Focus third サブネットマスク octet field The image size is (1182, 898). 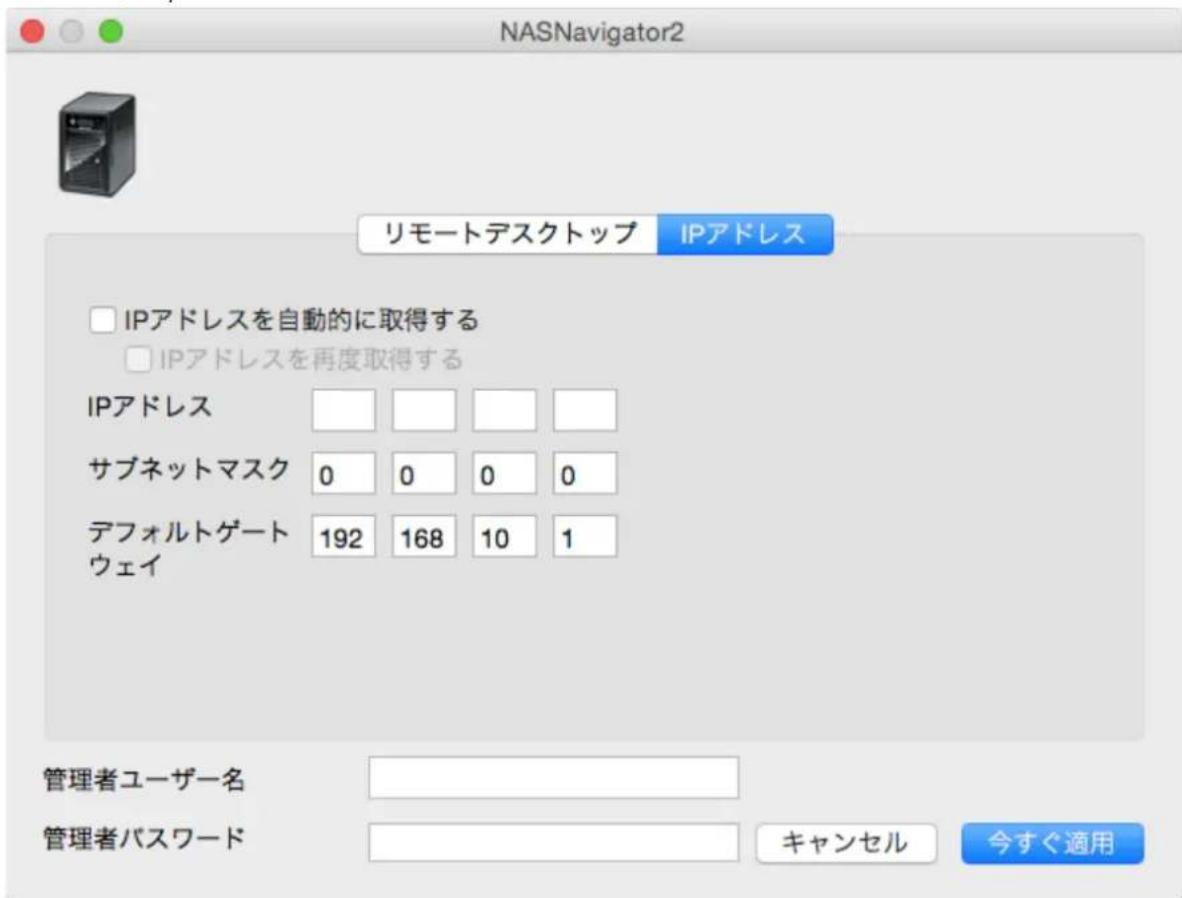tap(504, 474)
